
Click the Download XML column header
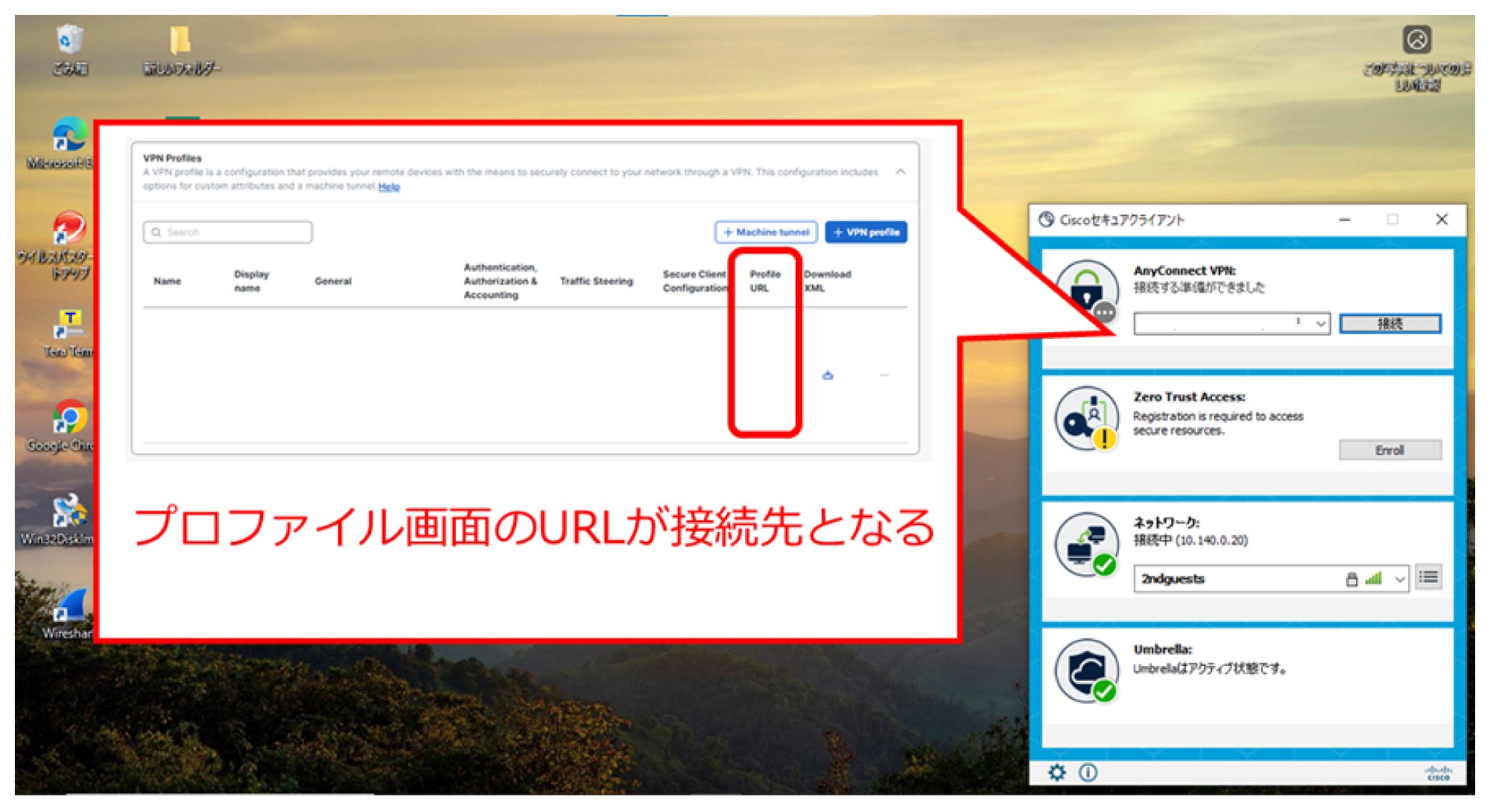[827, 281]
